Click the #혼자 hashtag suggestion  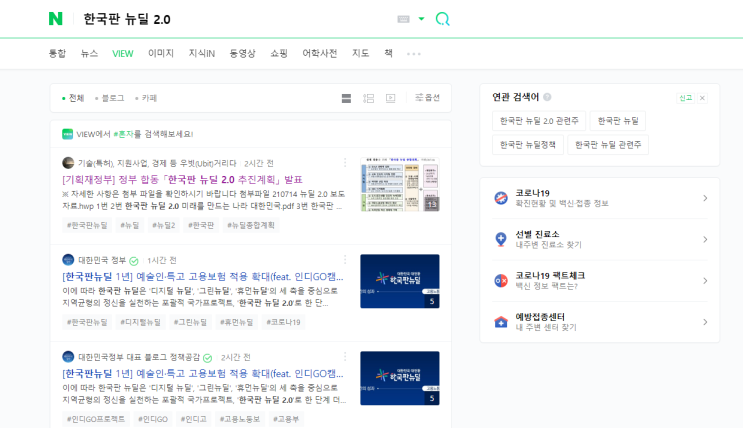coord(123,134)
